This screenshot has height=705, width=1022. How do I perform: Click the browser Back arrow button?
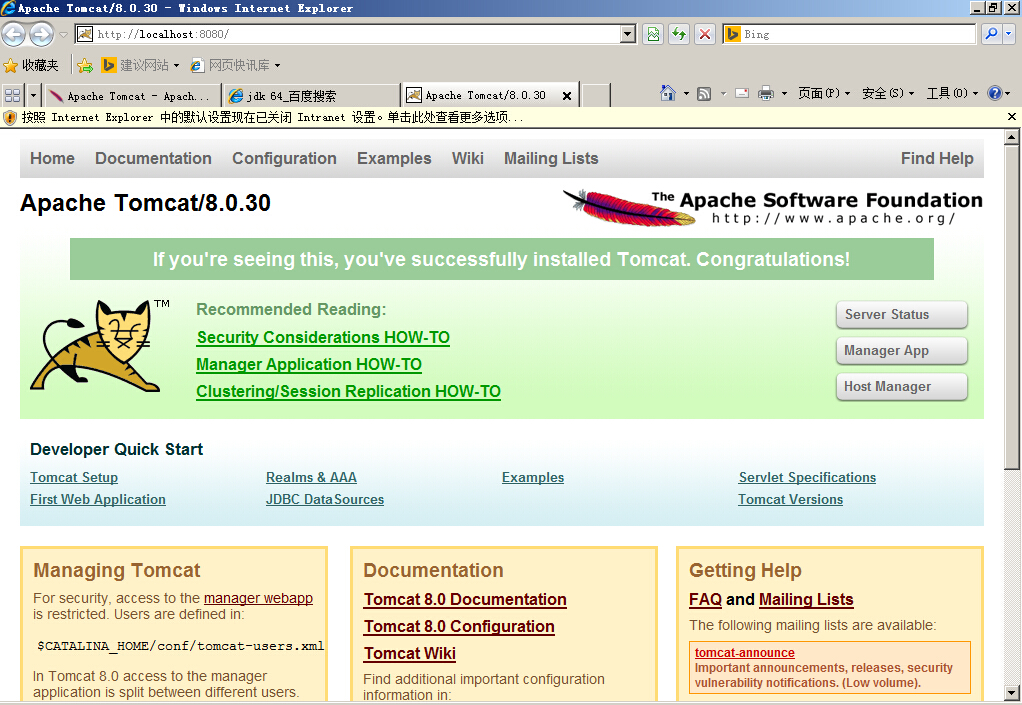(13, 35)
